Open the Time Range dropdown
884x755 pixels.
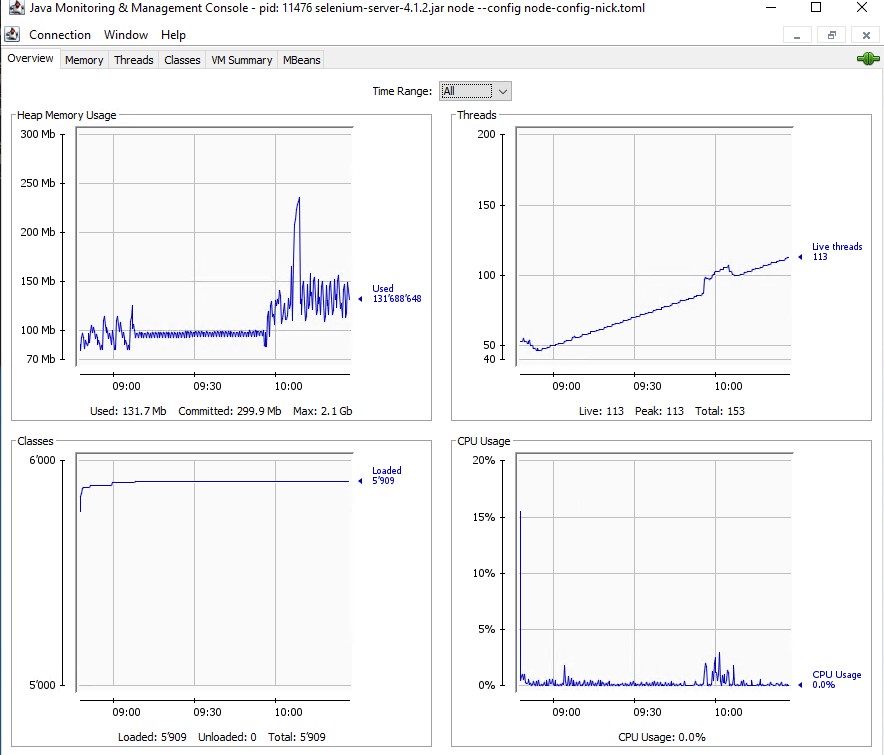pyautogui.click(x=501, y=90)
